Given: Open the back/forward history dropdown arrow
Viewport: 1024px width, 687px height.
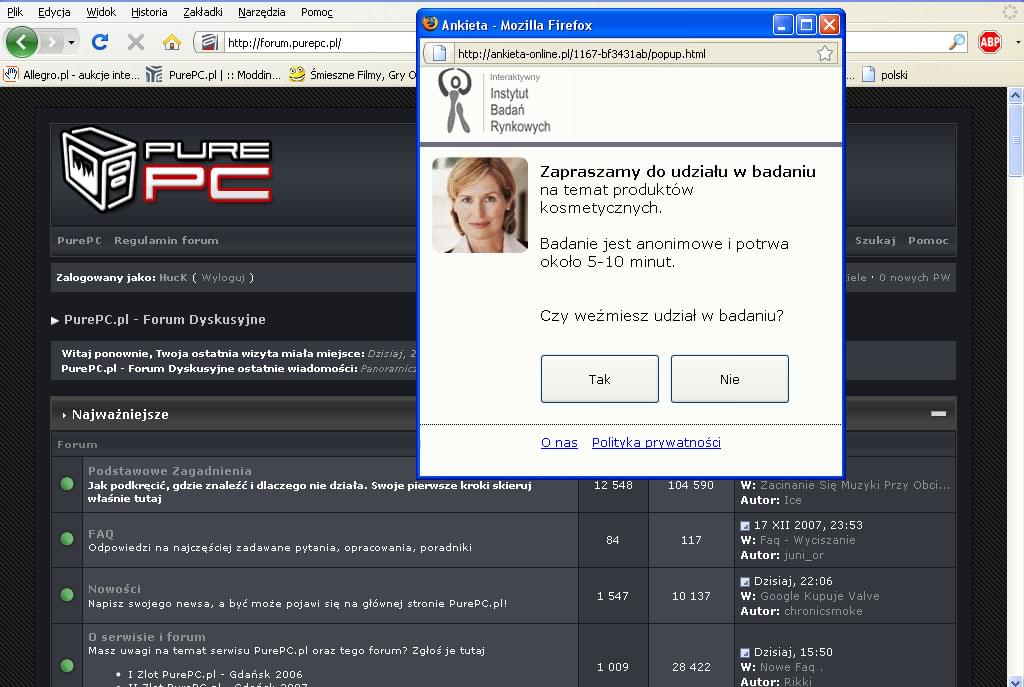Looking at the screenshot, I should click(x=71, y=43).
